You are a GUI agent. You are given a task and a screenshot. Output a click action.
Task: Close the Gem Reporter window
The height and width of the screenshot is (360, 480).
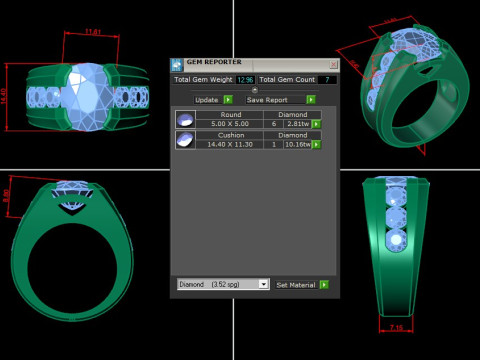tap(333, 64)
